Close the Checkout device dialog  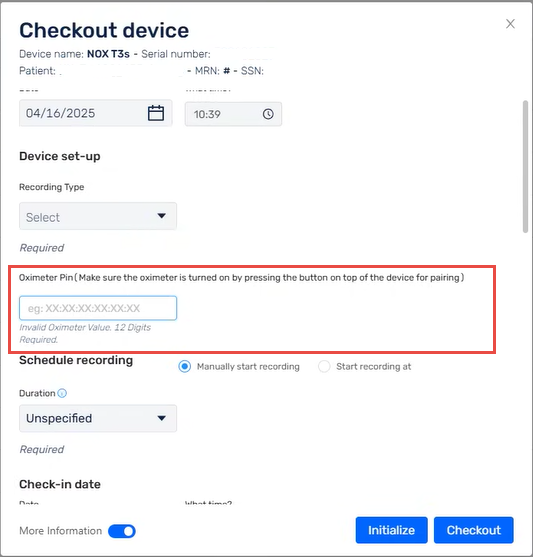point(510,24)
